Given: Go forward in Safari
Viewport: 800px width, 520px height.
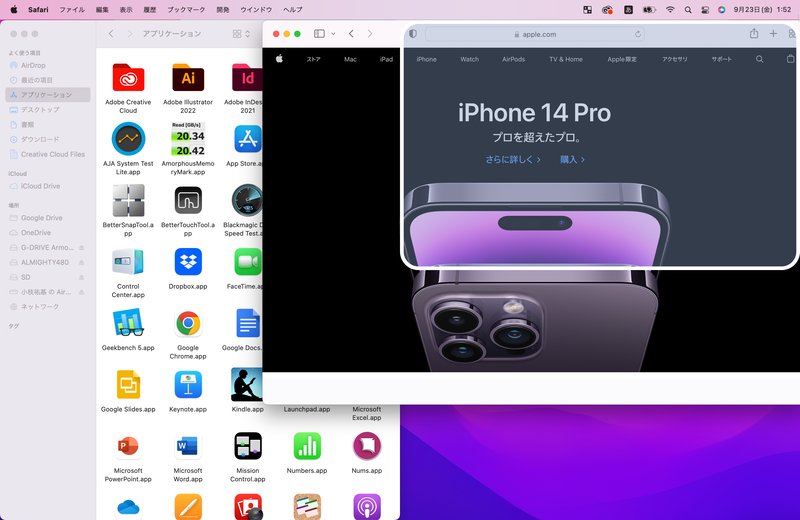Looking at the screenshot, I should pos(369,34).
